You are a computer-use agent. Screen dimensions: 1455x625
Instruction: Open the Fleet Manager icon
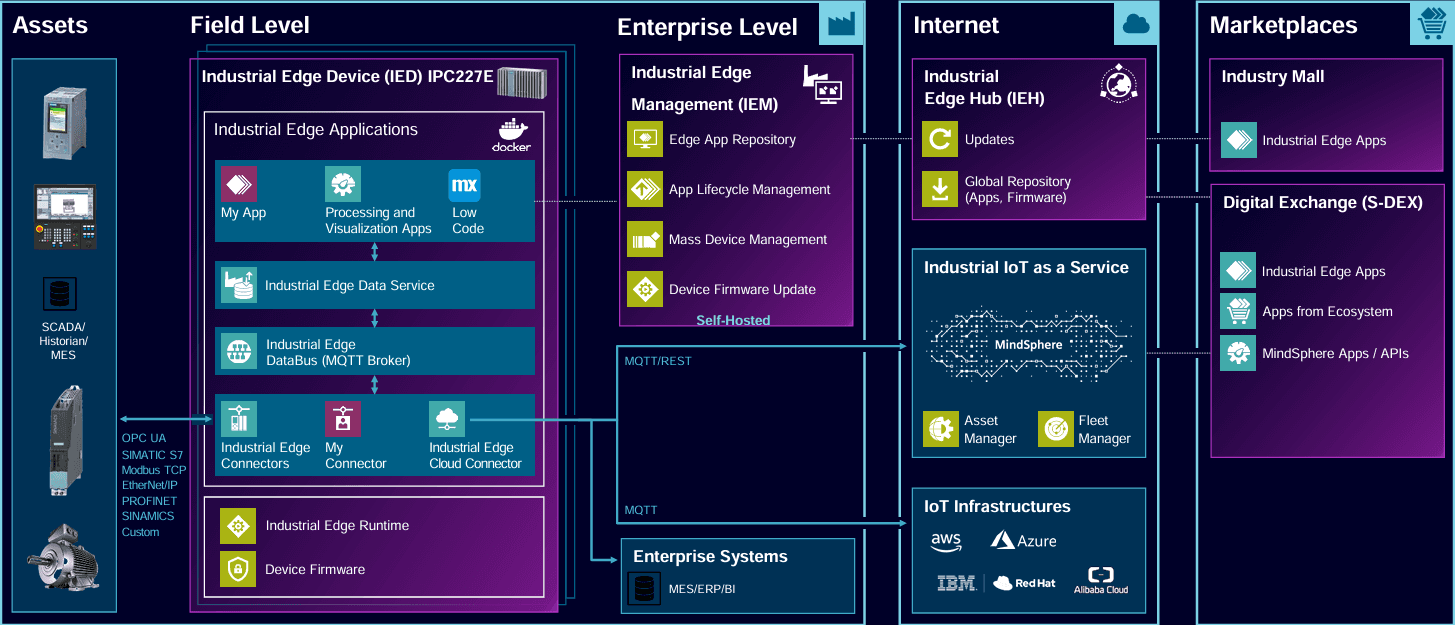tap(1055, 429)
